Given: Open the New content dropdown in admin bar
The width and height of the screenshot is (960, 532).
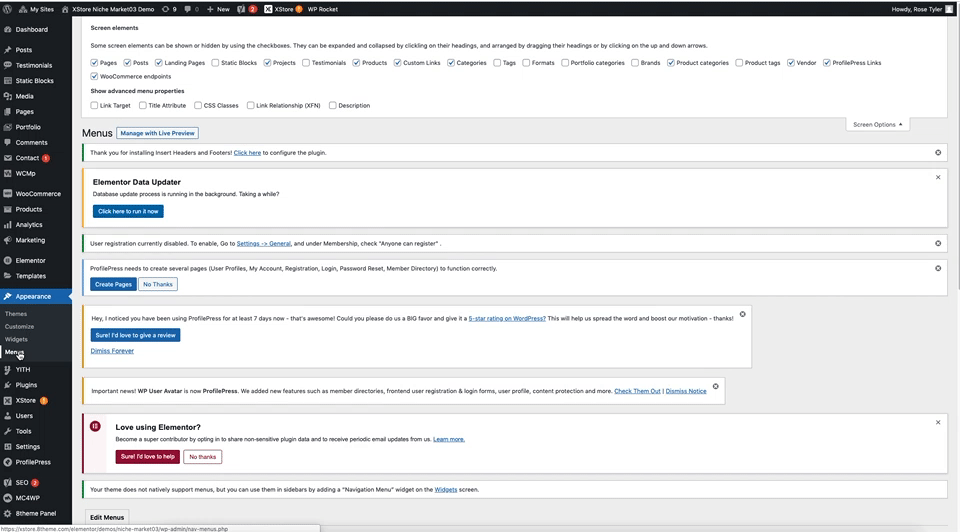Looking at the screenshot, I should coord(218,9).
